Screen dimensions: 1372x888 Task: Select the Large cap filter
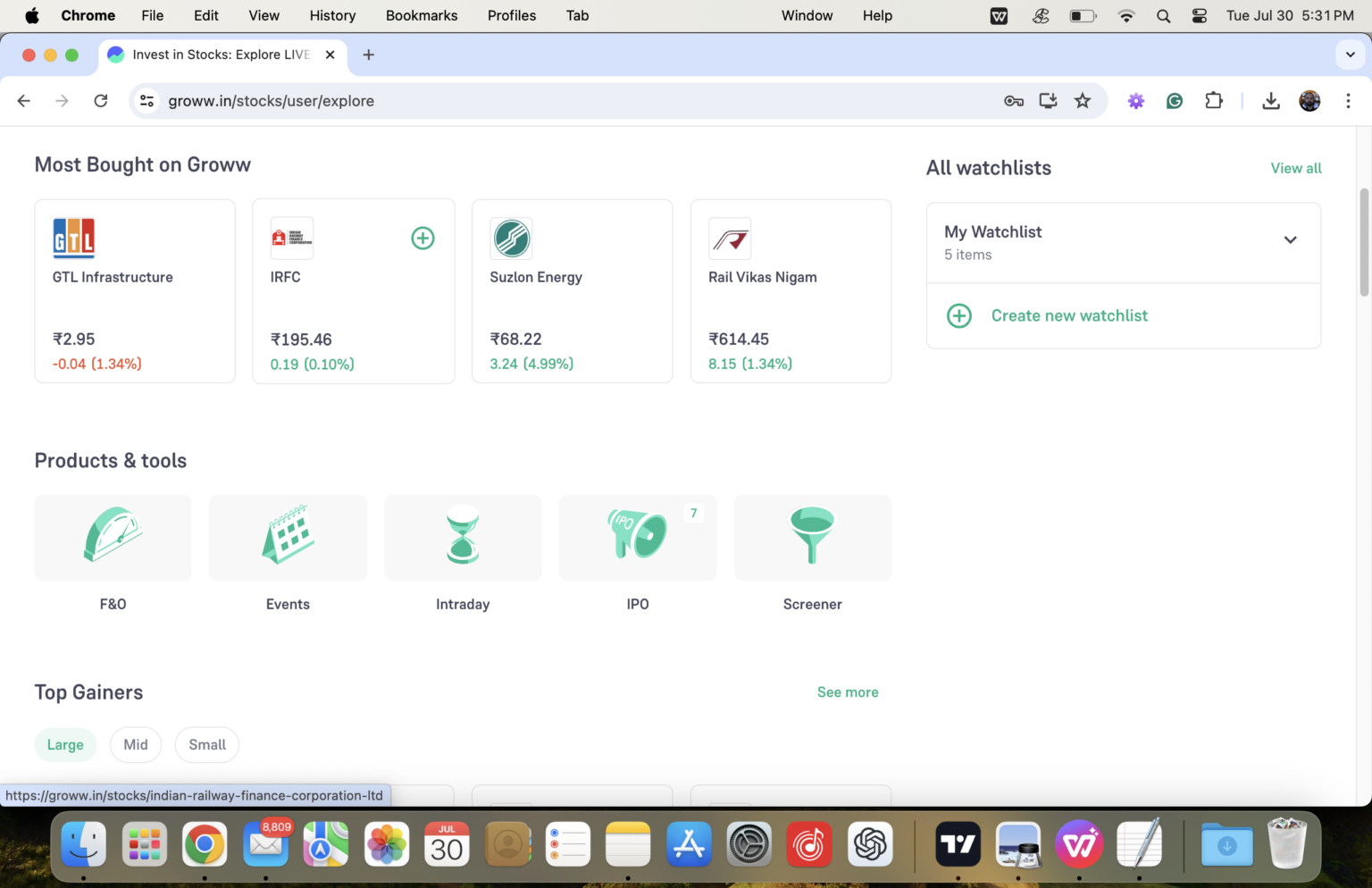pyautogui.click(x=65, y=744)
